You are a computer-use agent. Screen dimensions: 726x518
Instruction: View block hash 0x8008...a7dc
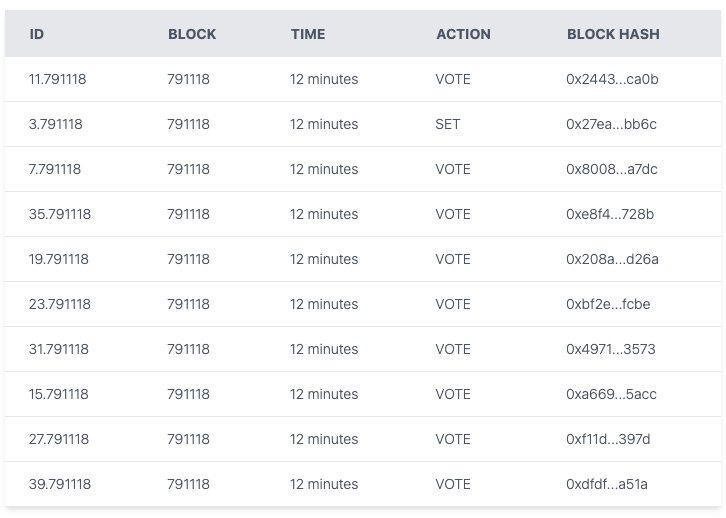(612, 169)
